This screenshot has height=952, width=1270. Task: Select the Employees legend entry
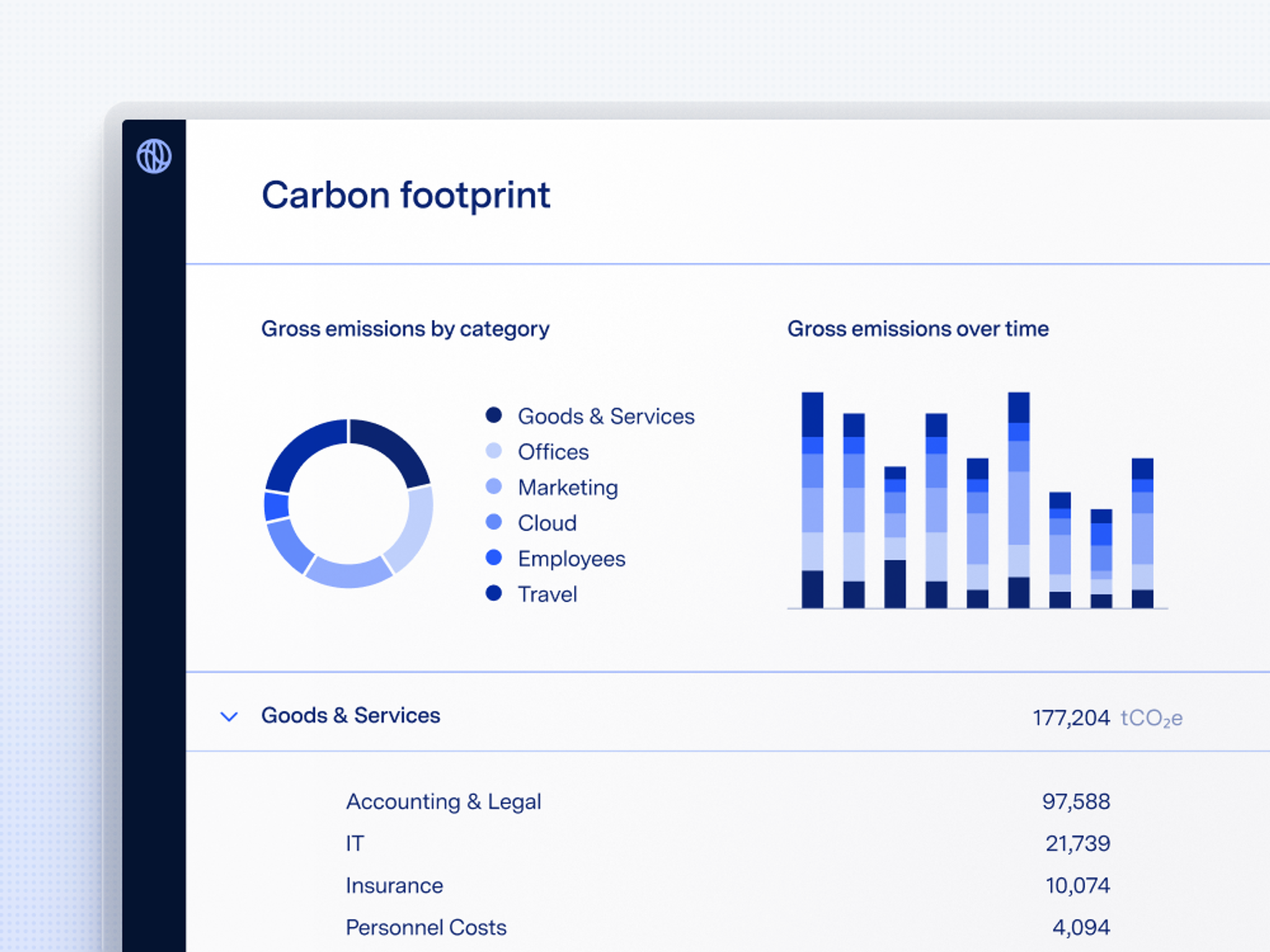point(571,558)
